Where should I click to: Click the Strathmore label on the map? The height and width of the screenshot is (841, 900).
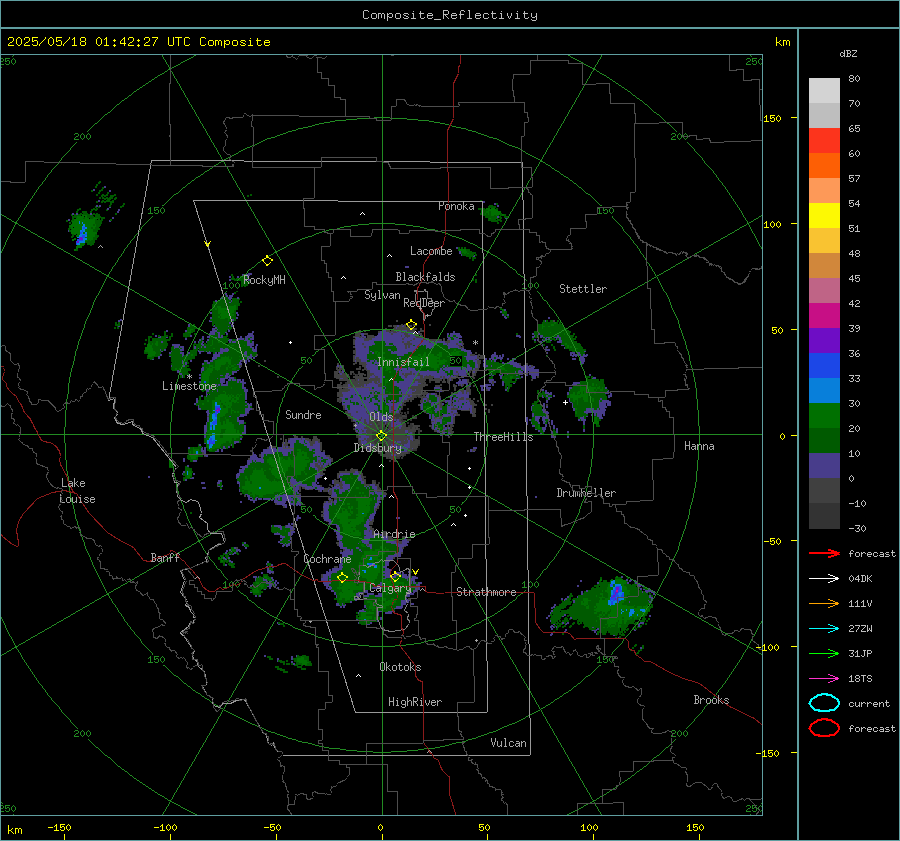click(486, 592)
